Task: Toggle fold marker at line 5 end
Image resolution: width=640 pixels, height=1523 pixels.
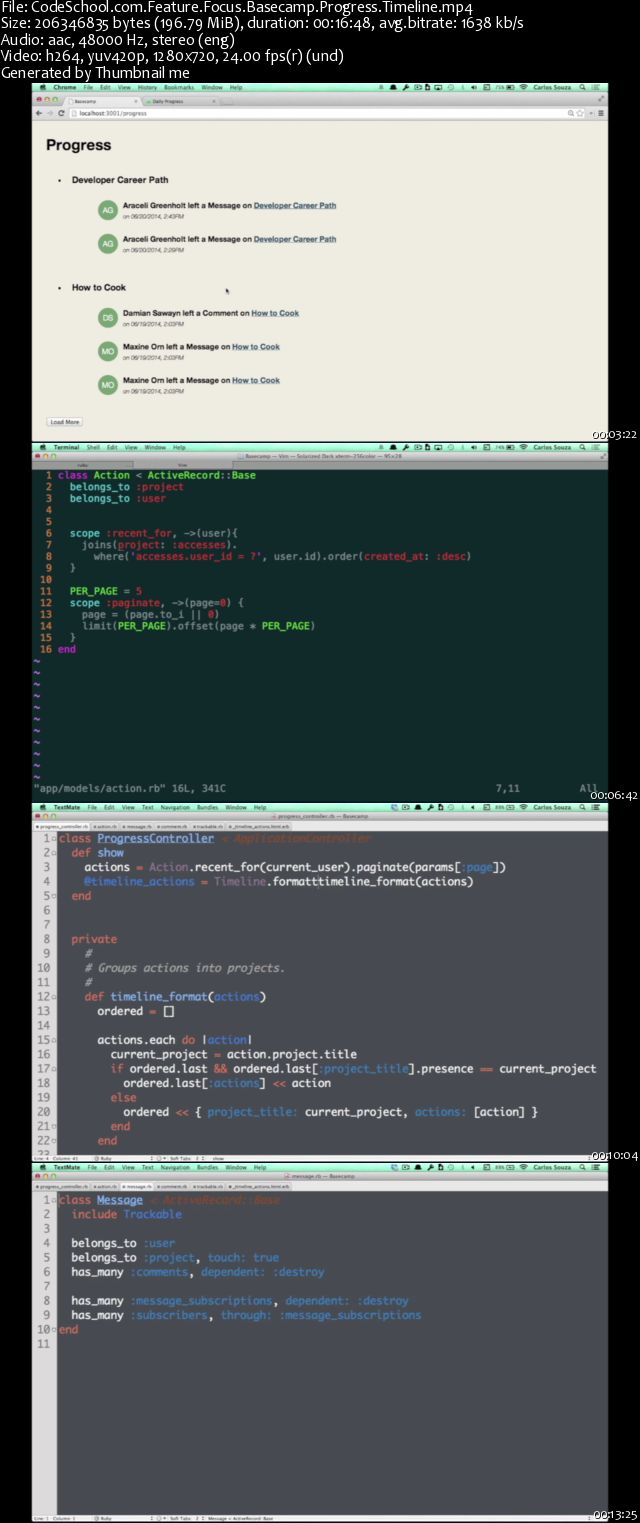Action: point(54,896)
